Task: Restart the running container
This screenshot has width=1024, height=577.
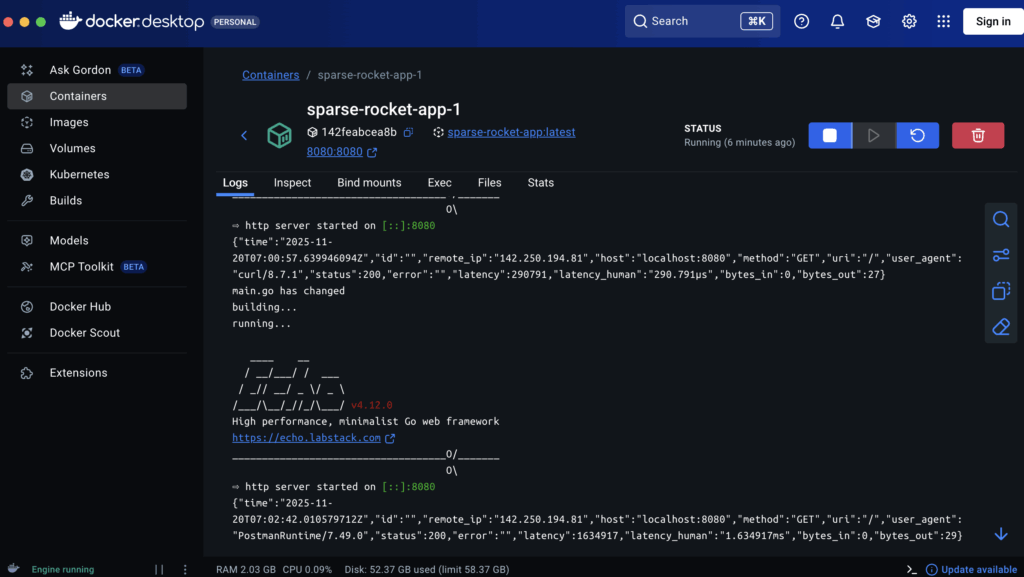Action: coord(917,135)
